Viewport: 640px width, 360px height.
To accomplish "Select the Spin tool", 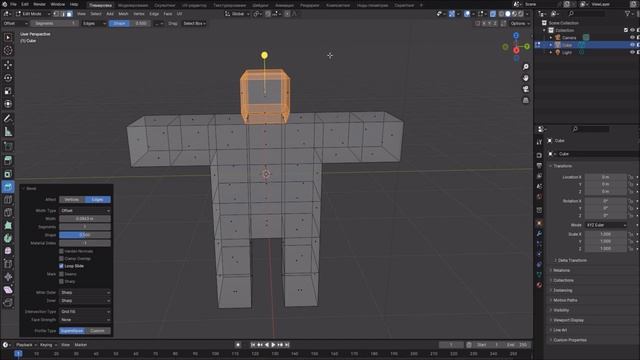I will point(8,238).
